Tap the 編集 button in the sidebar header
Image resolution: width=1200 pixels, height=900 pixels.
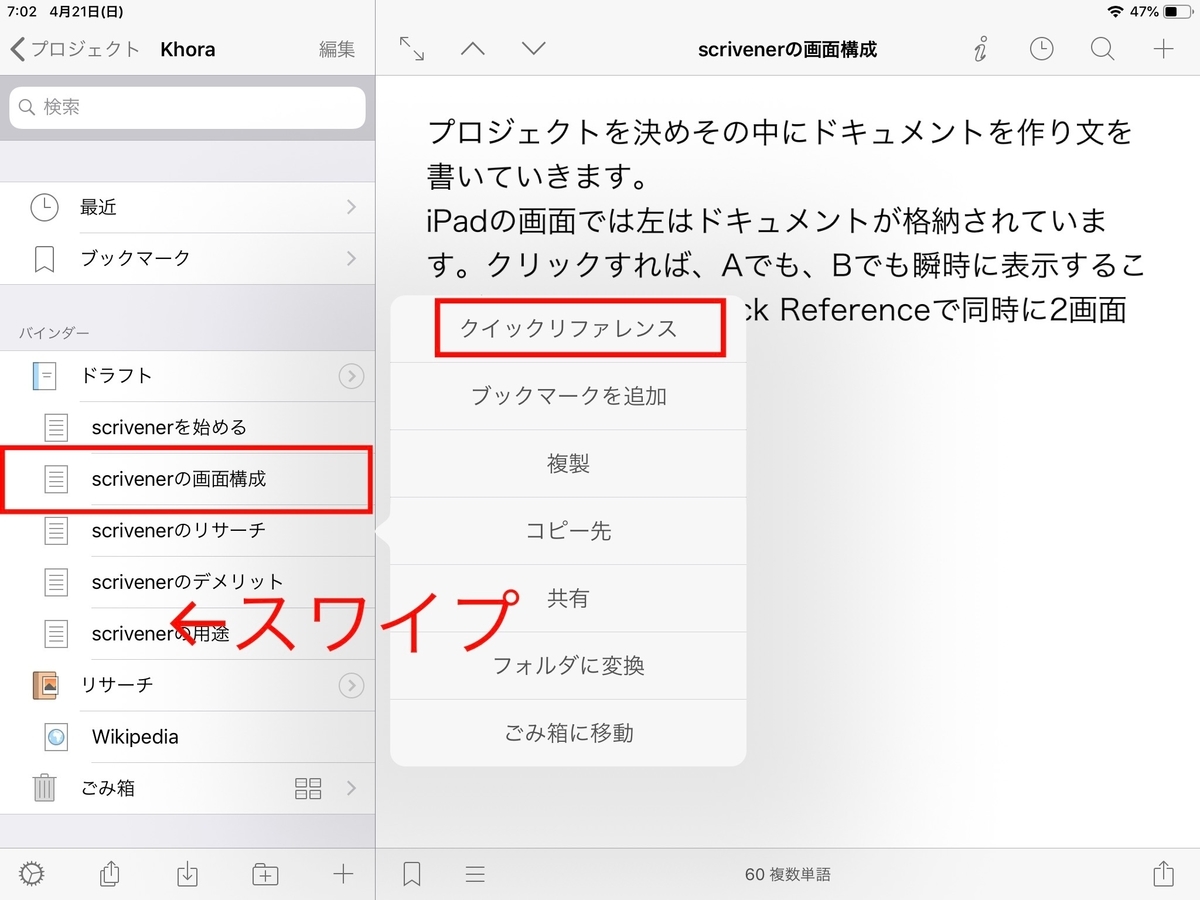(x=336, y=48)
